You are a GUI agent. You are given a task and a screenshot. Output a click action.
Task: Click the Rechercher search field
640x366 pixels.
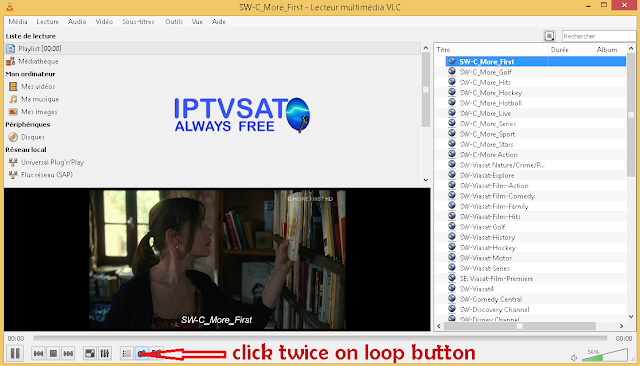pyautogui.click(x=598, y=36)
